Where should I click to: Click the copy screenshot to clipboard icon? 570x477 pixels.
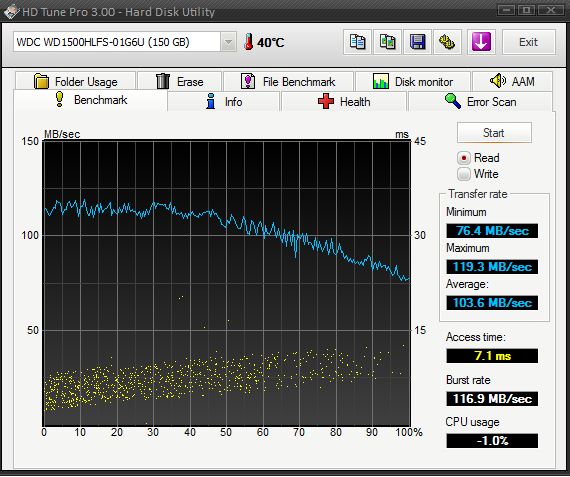coord(388,42)
